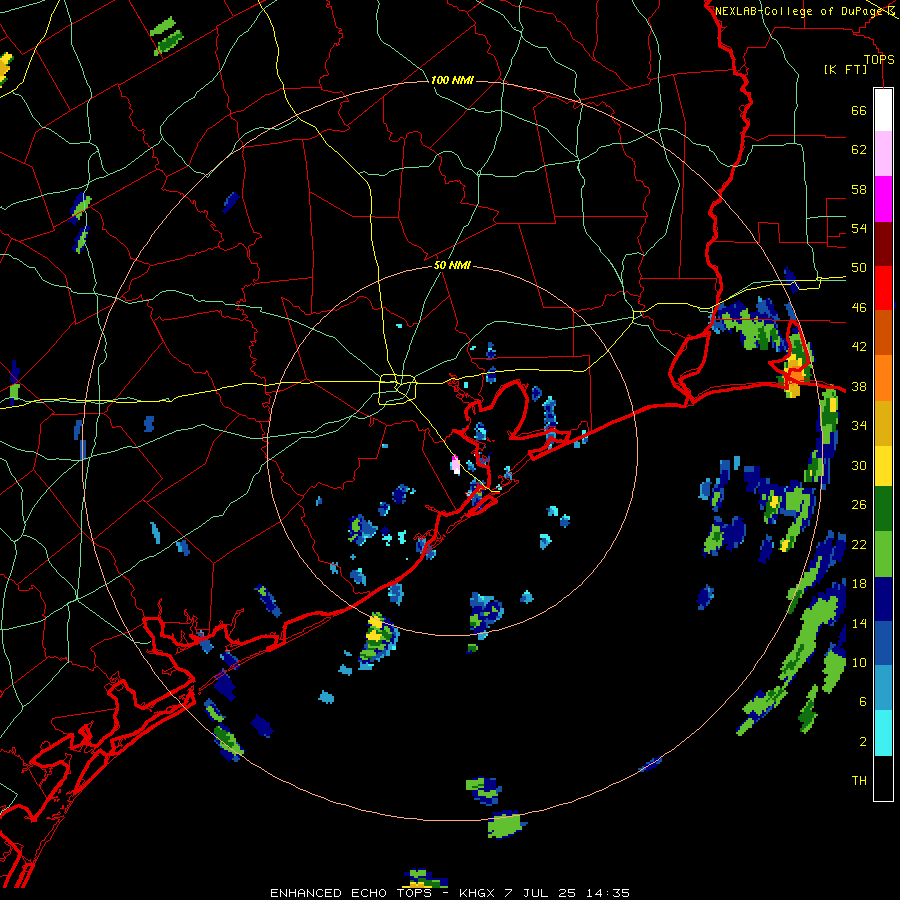
Task: Click the cyan swatch beside 2
Action: pyautogui.click(x=883, y=733)
